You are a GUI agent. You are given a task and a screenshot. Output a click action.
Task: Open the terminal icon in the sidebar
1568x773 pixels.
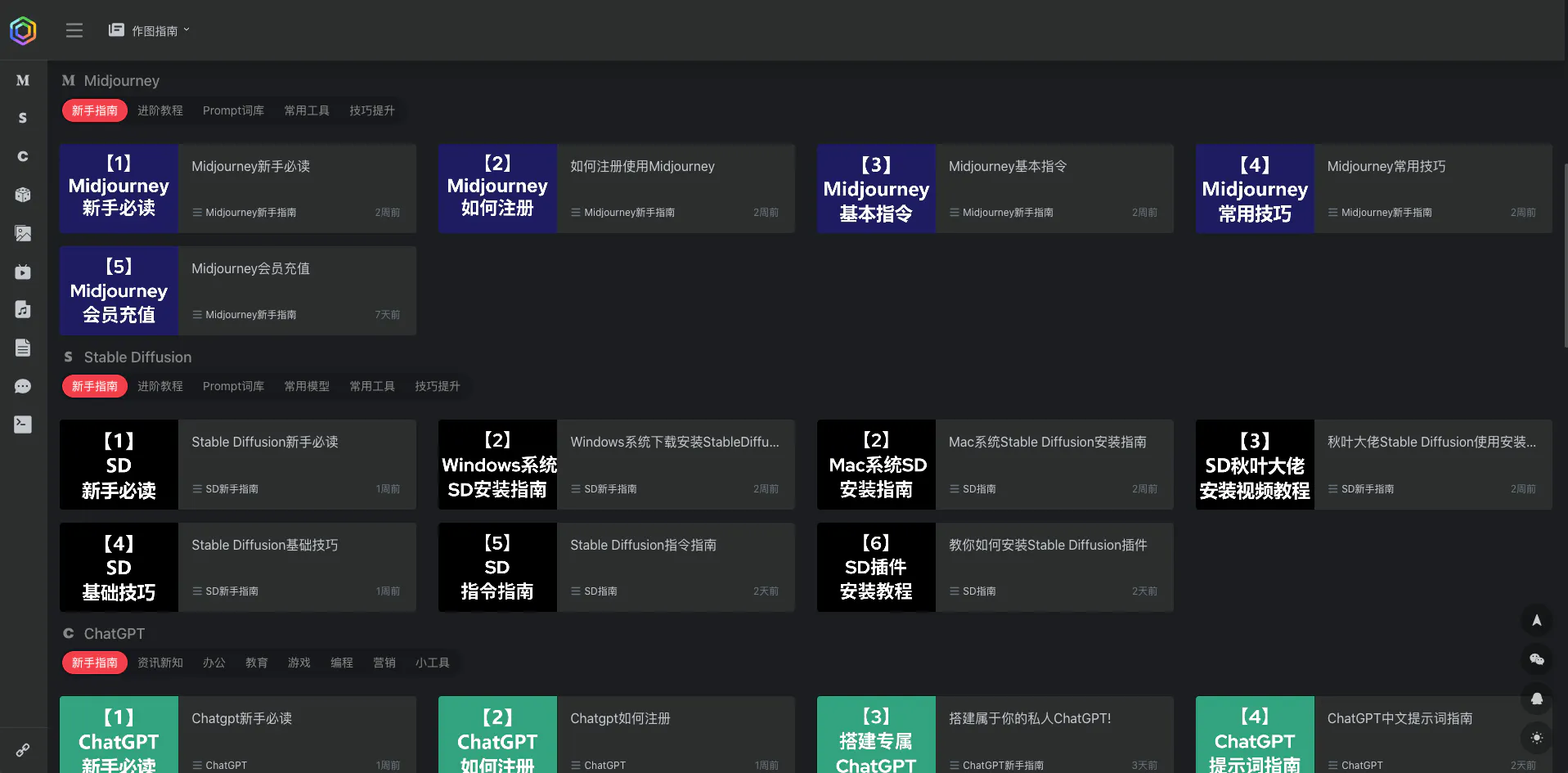click(x=23, y=424)
